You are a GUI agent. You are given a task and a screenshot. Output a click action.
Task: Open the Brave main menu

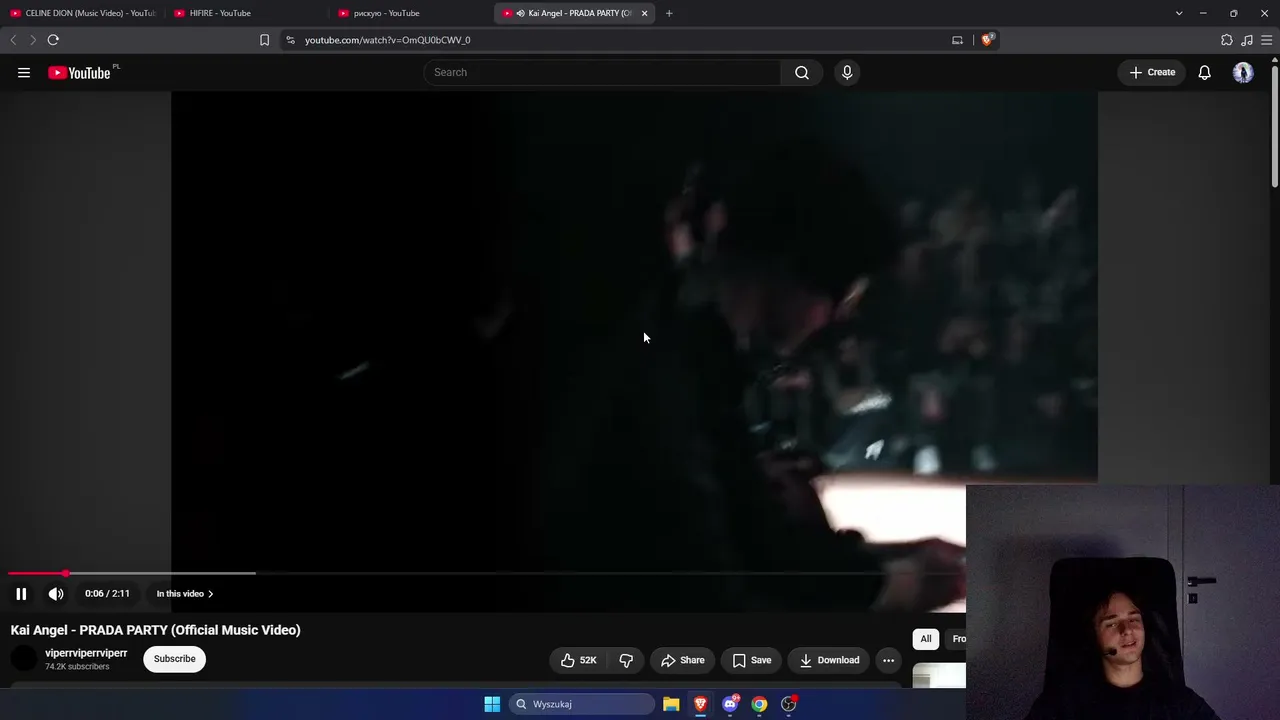[1267, 40]
